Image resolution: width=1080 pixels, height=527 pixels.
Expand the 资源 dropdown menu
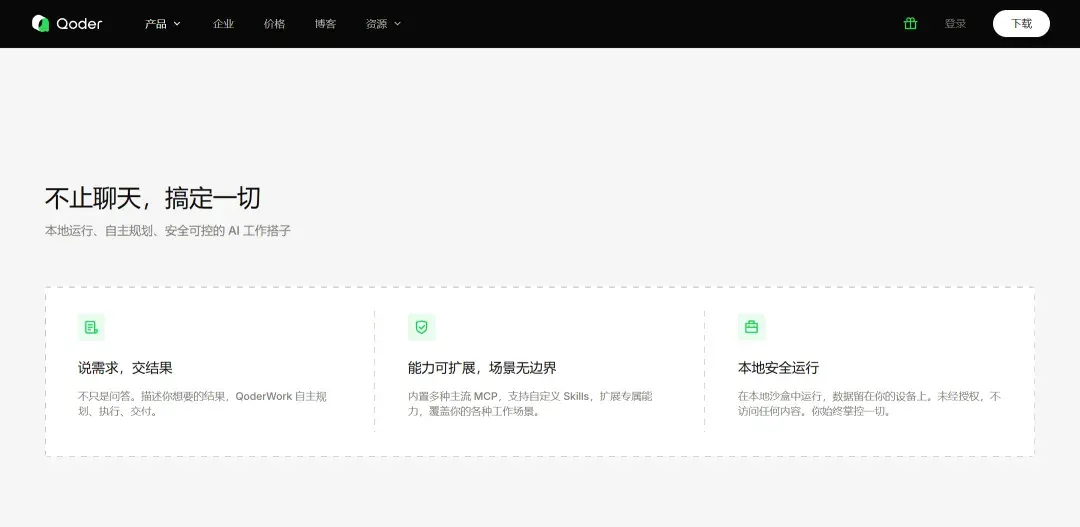coord(383,23)
